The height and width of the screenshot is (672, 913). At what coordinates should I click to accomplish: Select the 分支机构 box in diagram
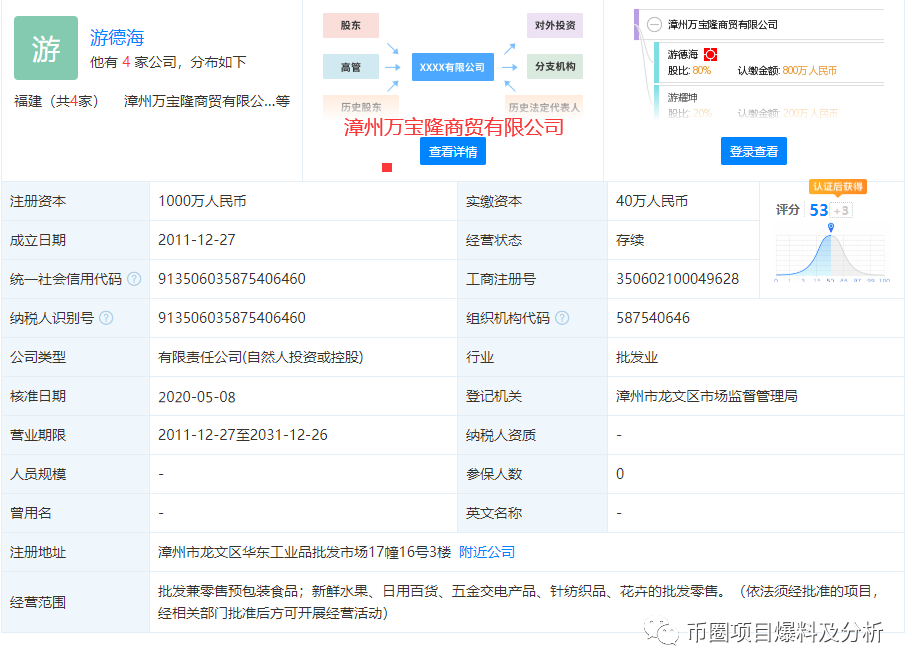click(x=555, y=66)
